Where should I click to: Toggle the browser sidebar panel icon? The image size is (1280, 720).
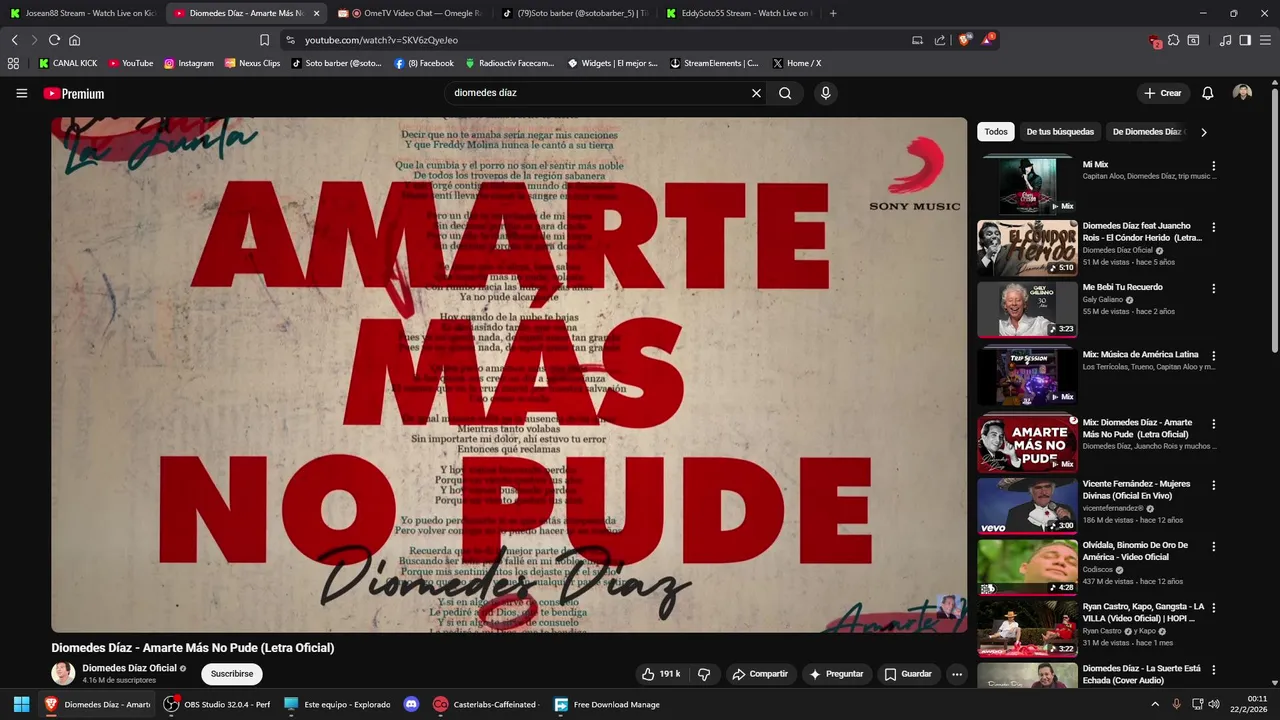(x=1245, y=40)
